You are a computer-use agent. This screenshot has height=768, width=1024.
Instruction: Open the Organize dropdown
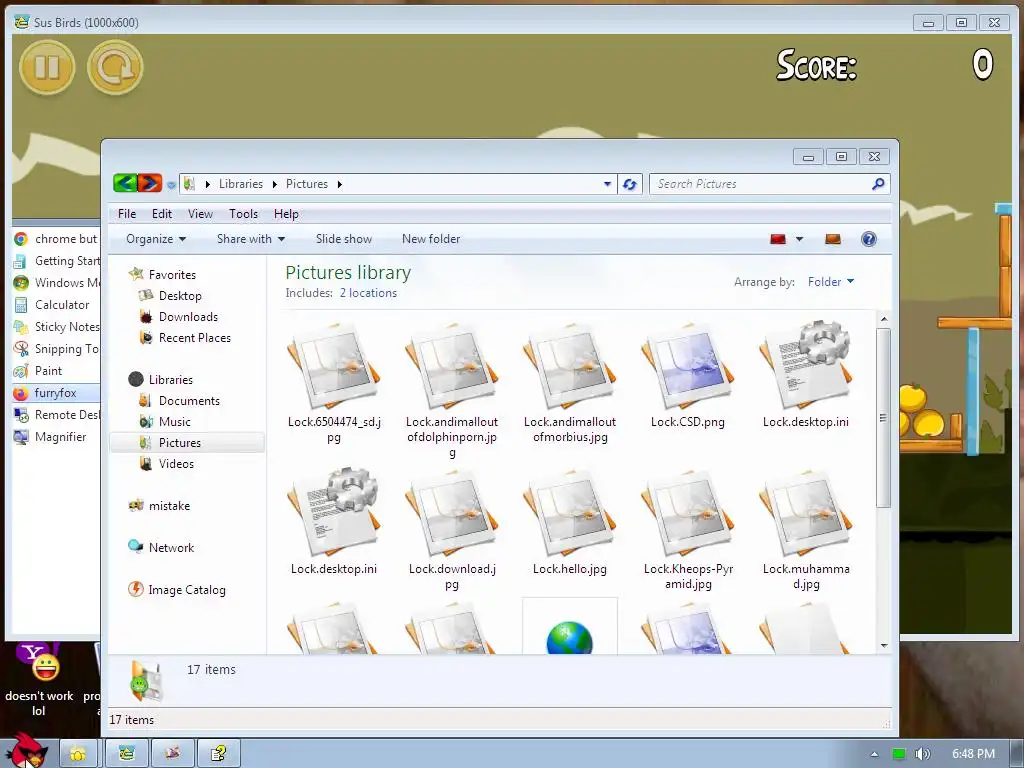[x=156, y=239]
